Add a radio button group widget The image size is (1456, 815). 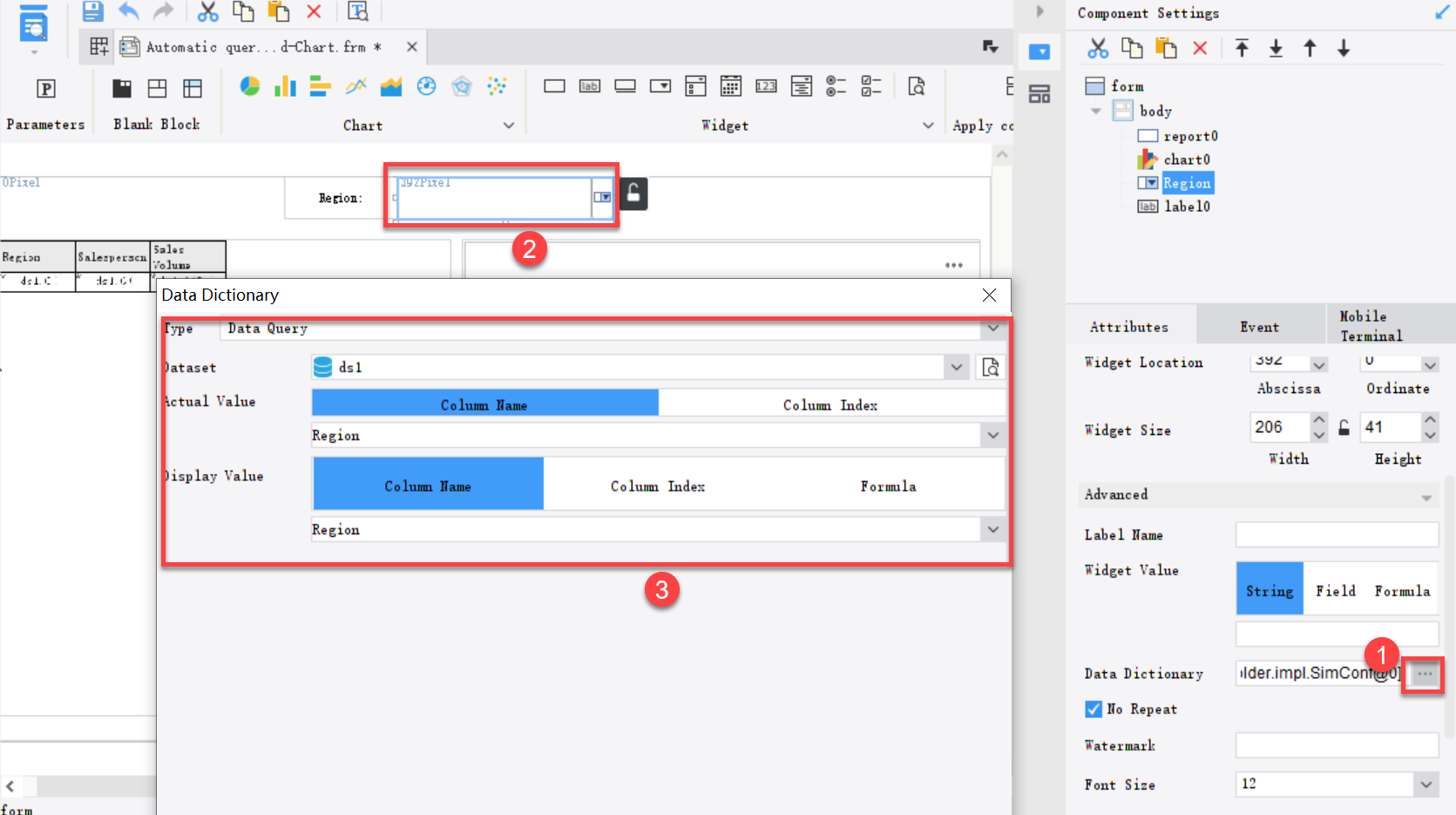coord(836,86)
